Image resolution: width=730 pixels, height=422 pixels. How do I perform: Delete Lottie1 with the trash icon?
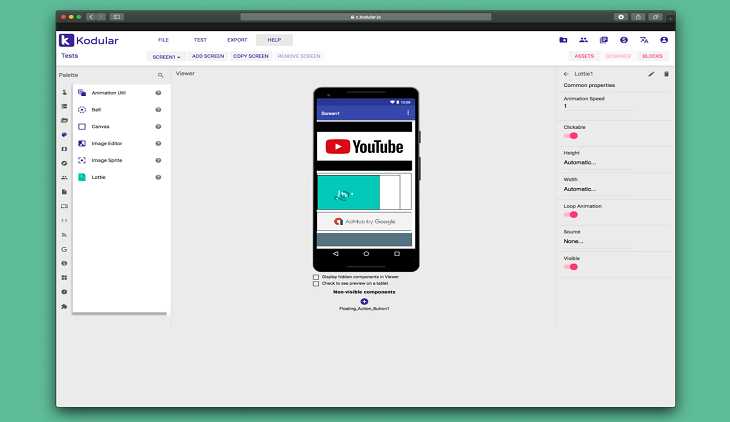click(666, 74)
